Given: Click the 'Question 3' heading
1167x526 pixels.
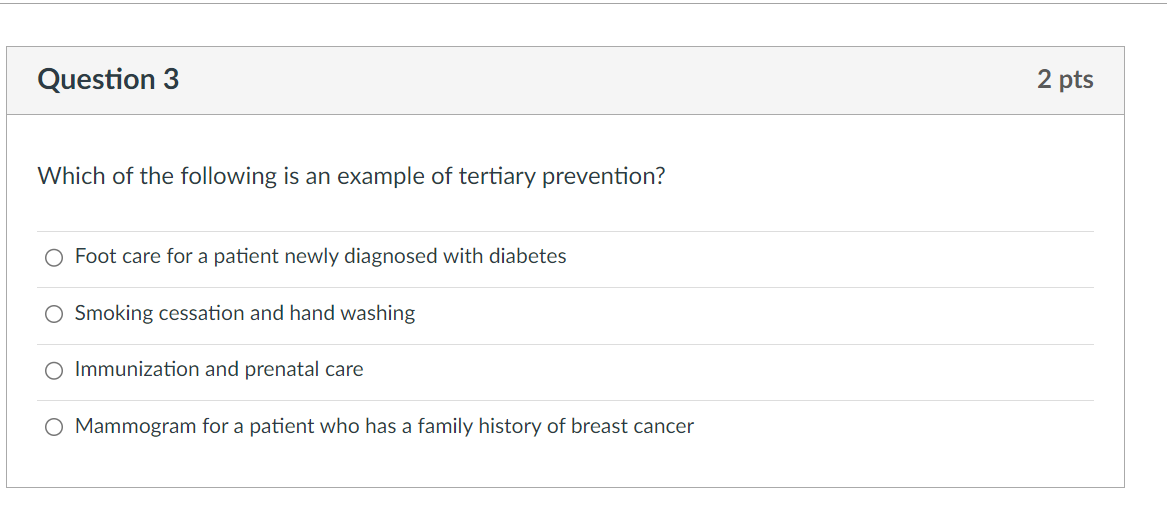Looking at the screenshot, I should [x=108, y=80].
